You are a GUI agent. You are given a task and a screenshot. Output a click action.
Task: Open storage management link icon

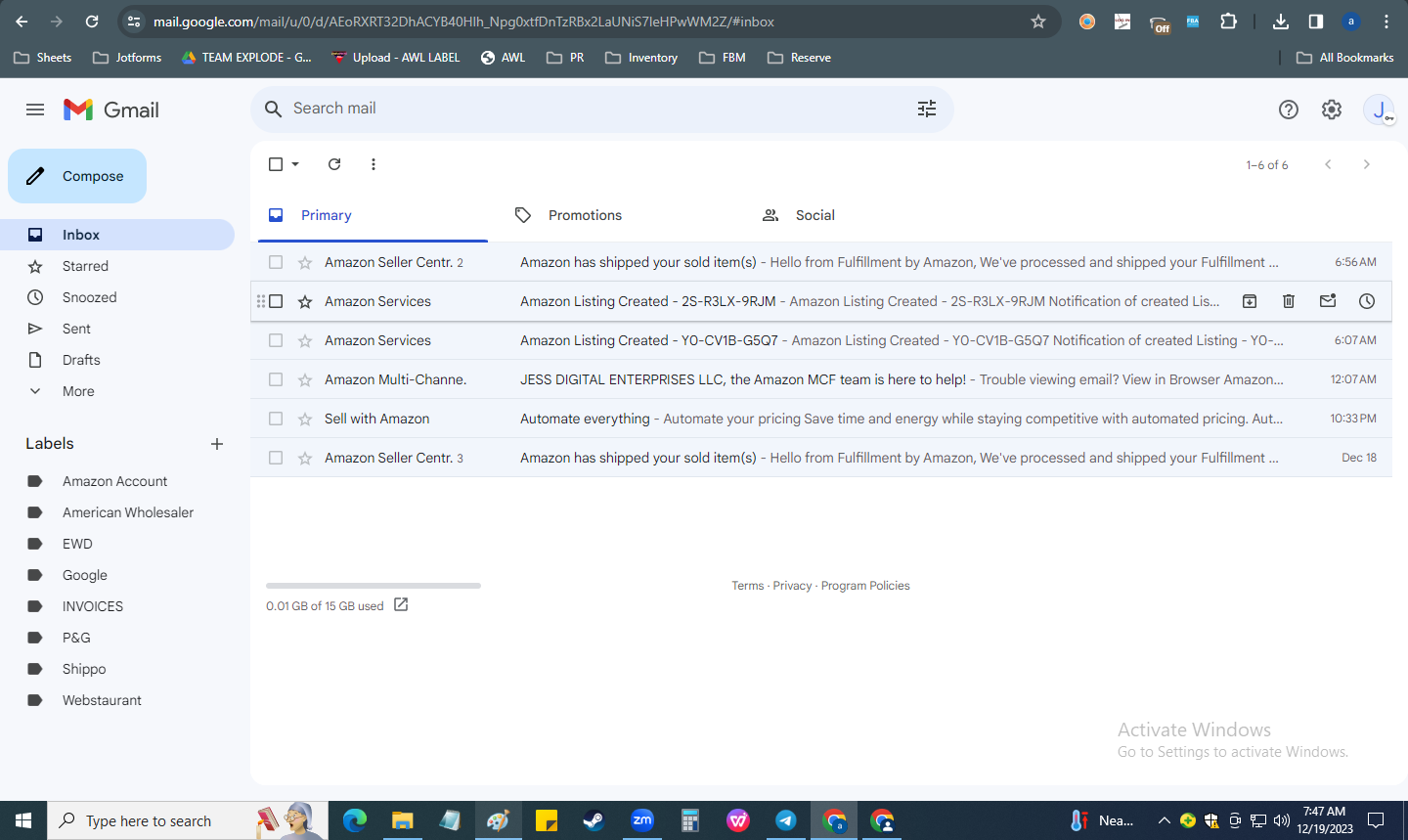[401, 605]
